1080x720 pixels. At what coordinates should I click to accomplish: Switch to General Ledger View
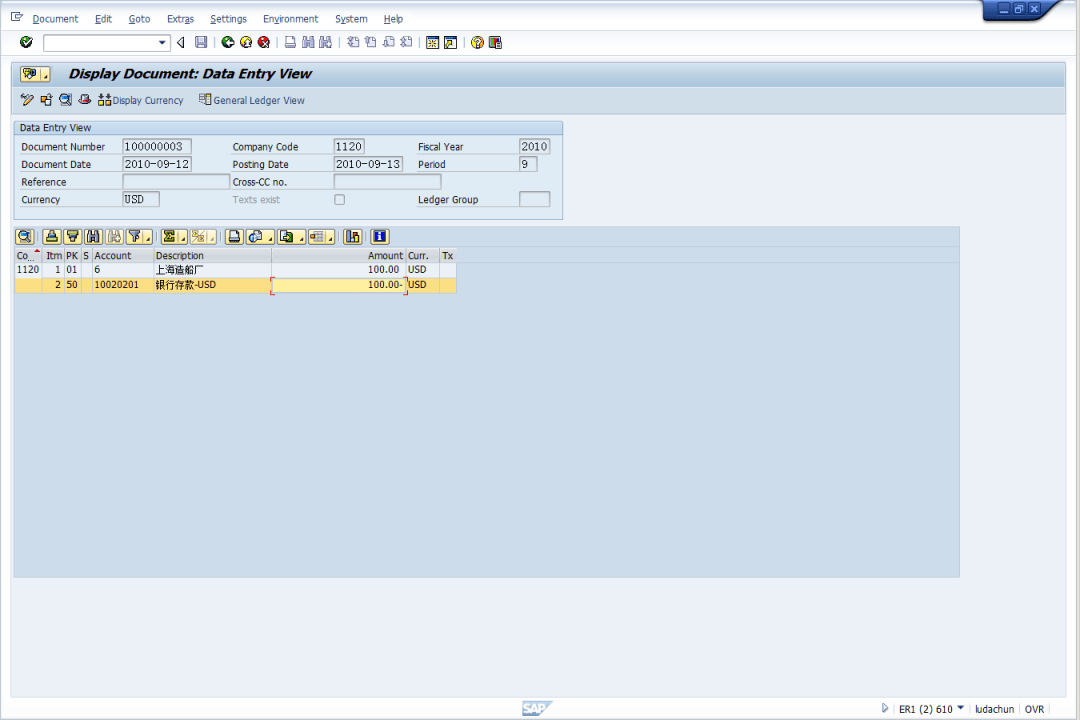coord(252,100)
